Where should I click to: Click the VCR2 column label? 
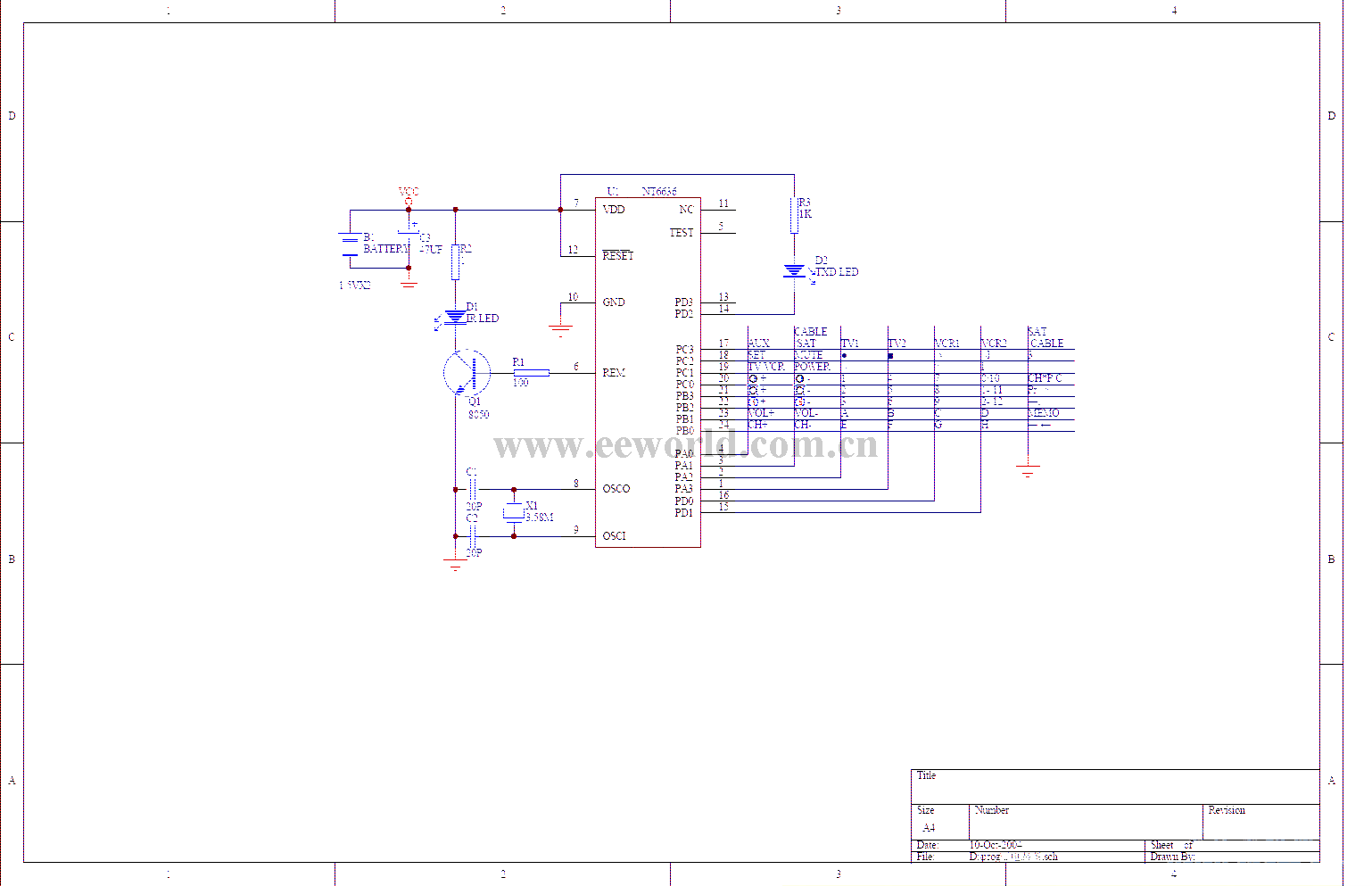[993, 344]
